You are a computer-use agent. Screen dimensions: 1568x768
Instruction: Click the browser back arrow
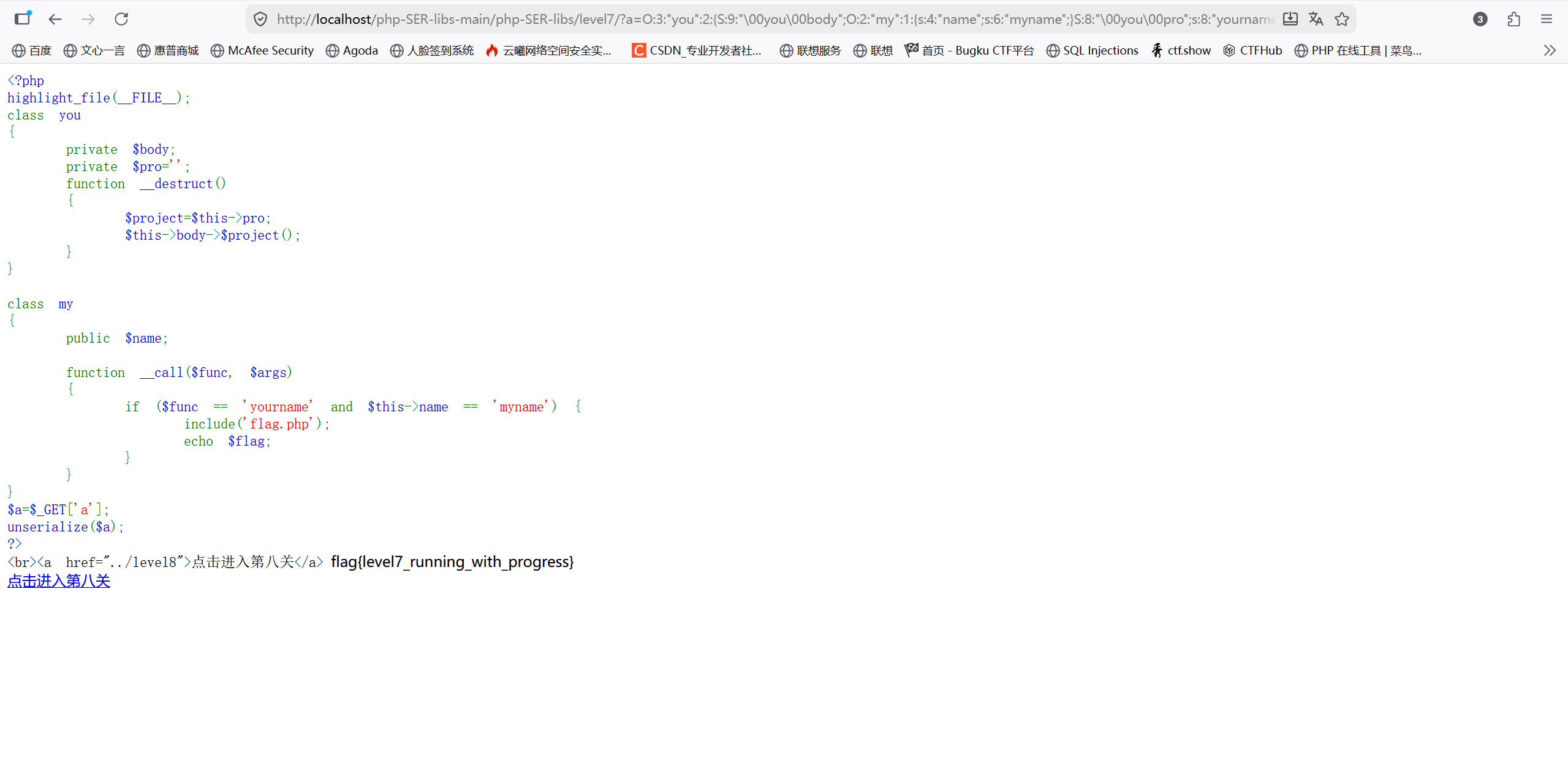[55, 19]
